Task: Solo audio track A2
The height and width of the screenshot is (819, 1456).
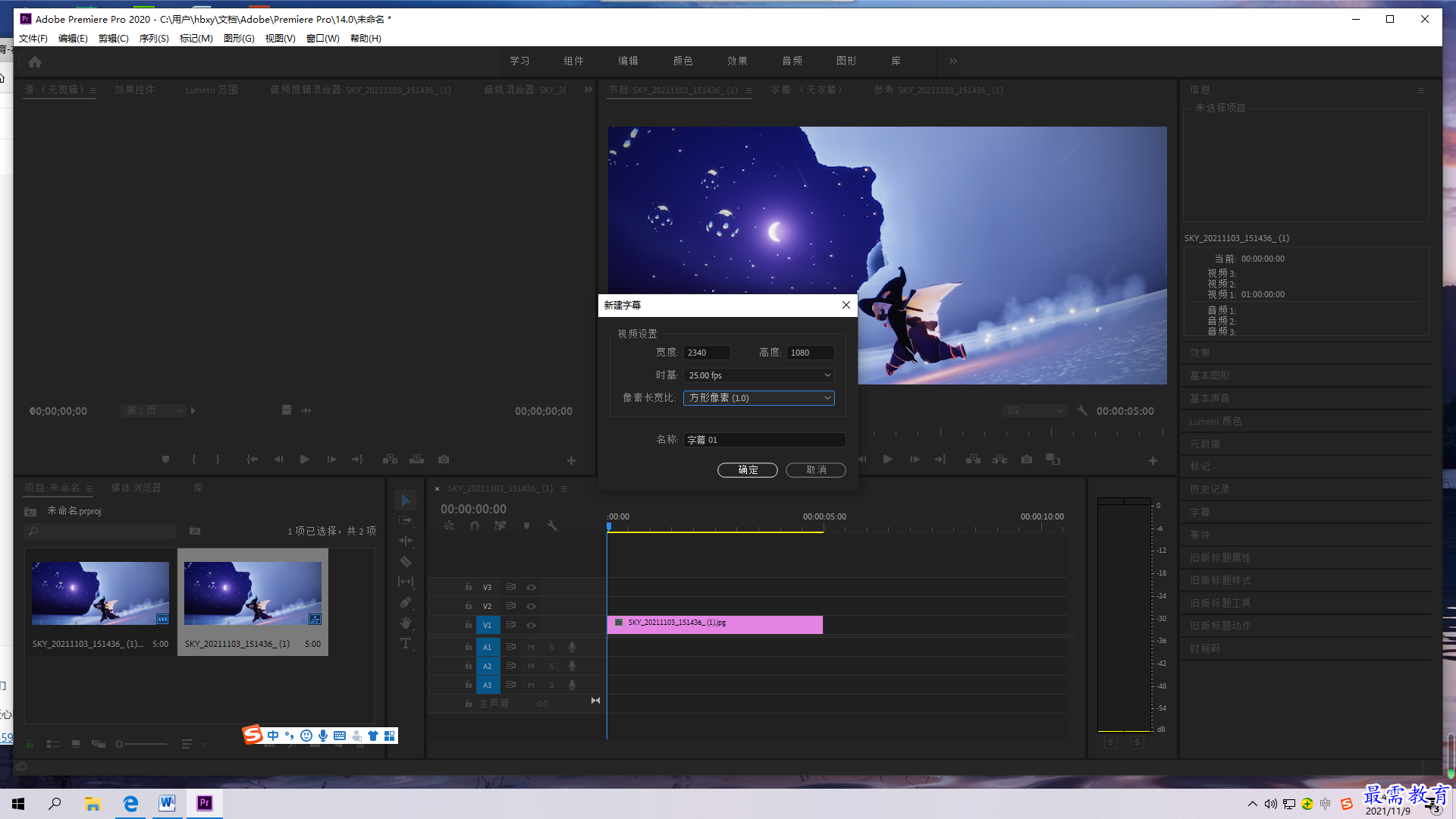Action: 551,666
